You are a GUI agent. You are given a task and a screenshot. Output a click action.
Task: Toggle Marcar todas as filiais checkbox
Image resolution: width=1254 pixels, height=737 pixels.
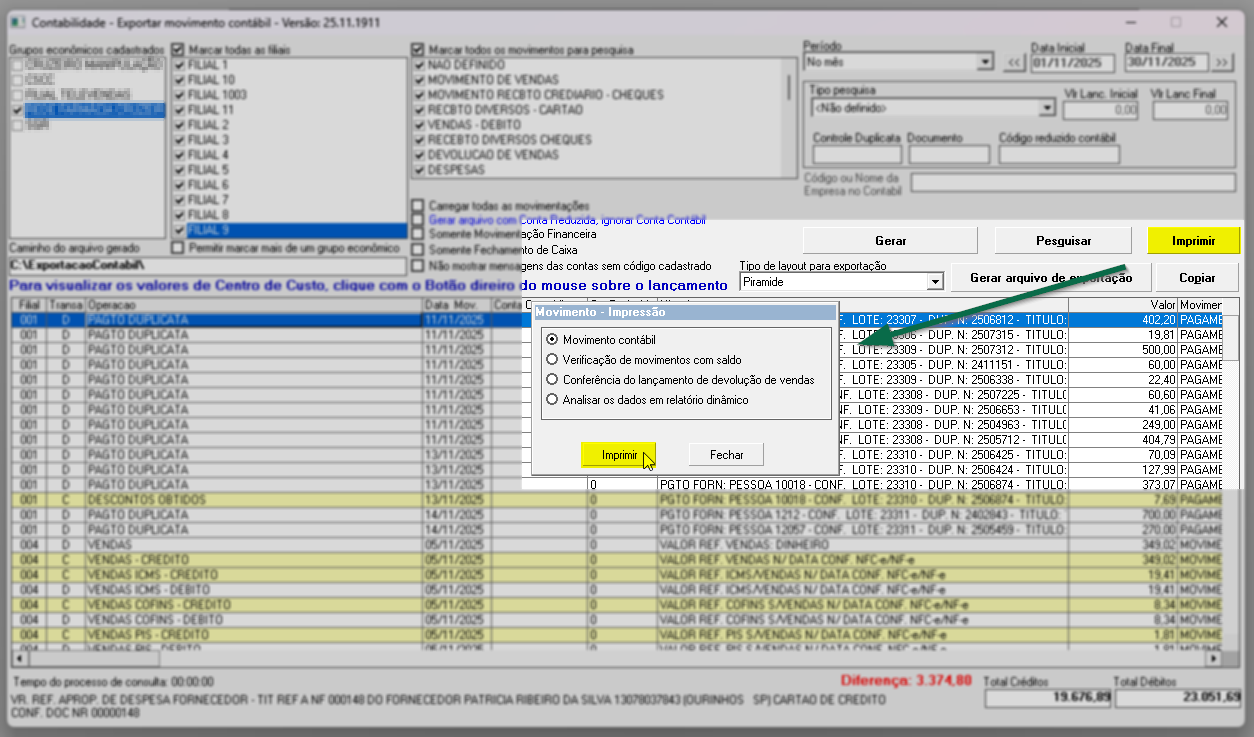click(179, 49)
